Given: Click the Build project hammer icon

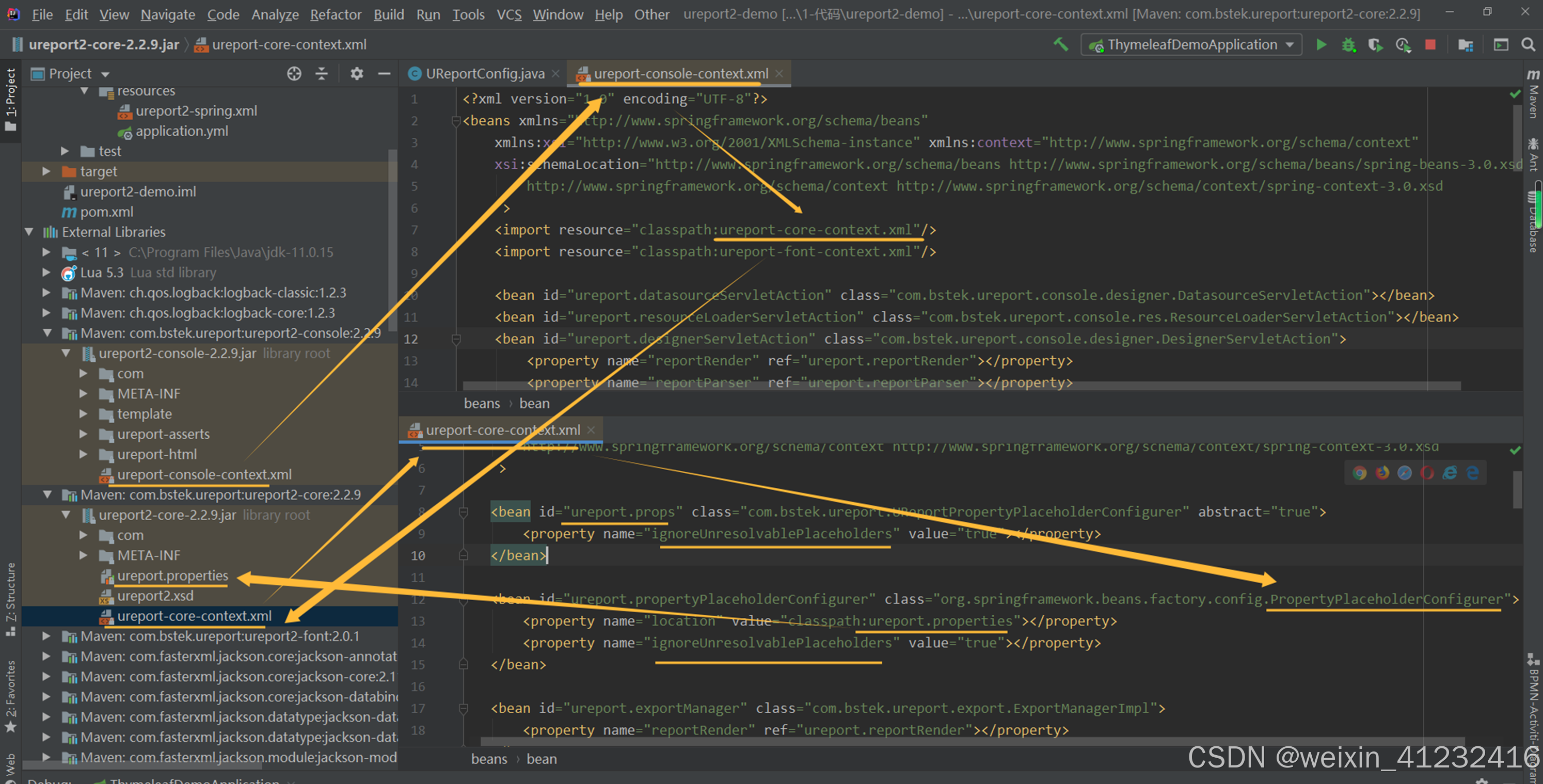Looking at the screenshot, I should 1061,45.
